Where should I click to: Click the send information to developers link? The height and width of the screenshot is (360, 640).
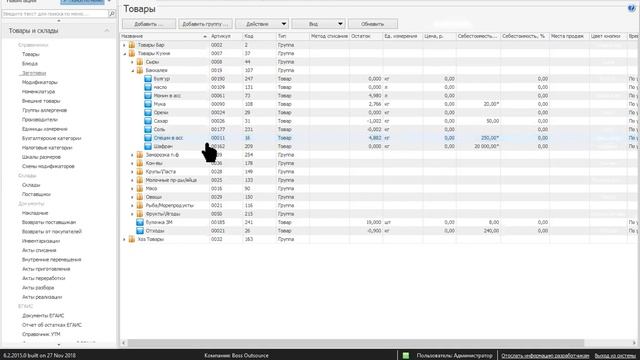click(545, 356)
